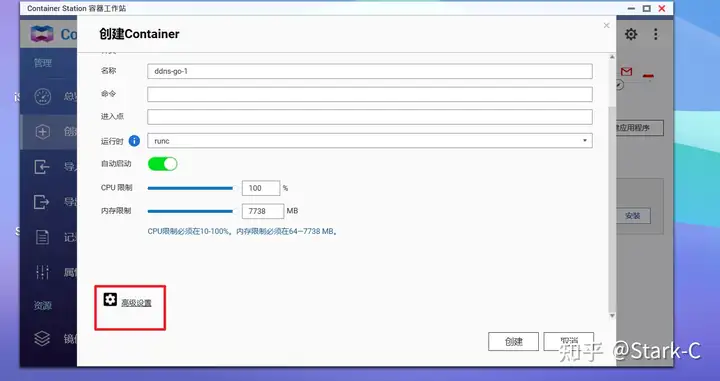
Task: Click the blue info icon beside 运行时
Action: pyautogui.click(x=134, y=141)
